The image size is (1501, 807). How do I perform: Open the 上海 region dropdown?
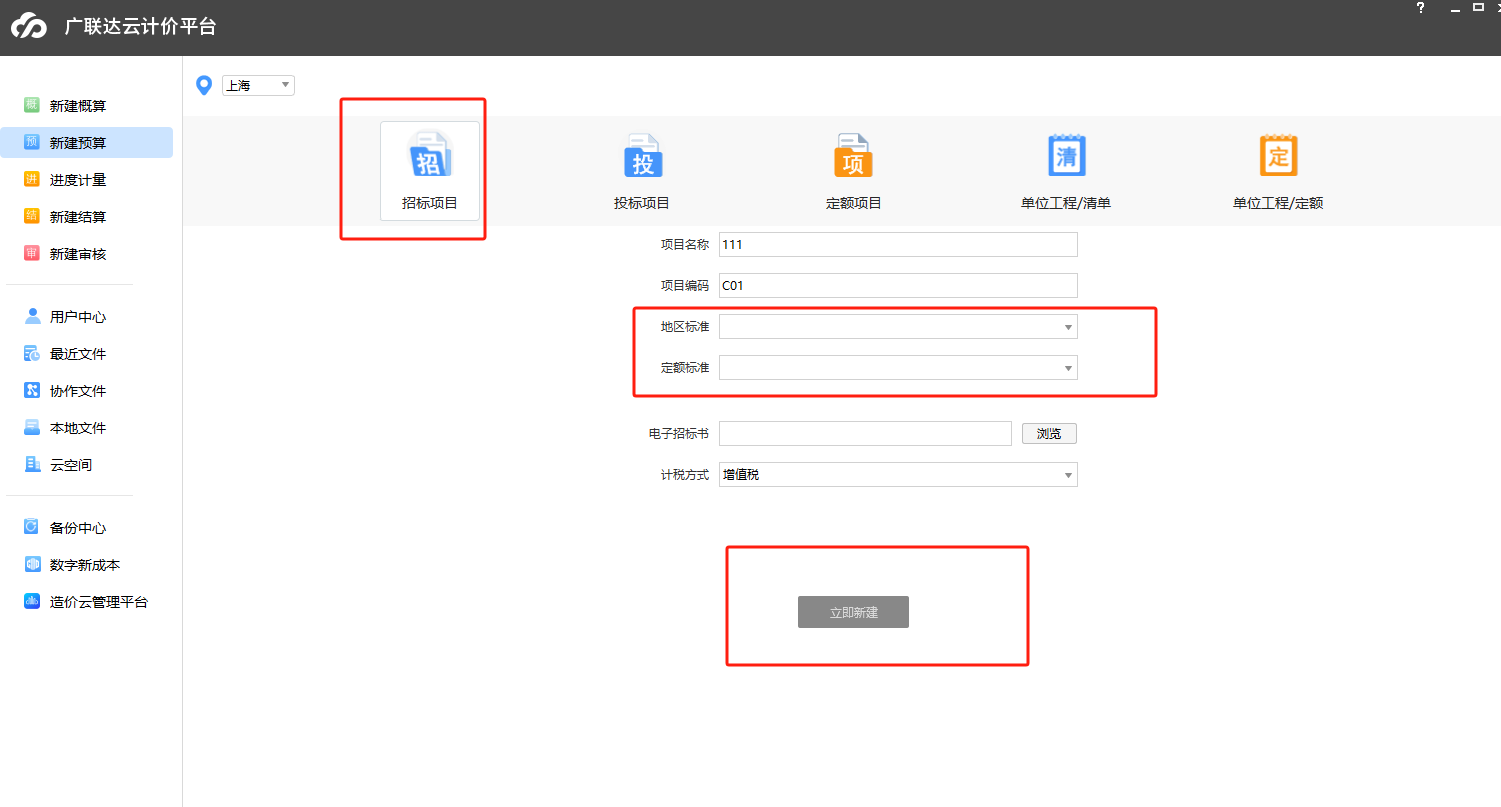258,85
